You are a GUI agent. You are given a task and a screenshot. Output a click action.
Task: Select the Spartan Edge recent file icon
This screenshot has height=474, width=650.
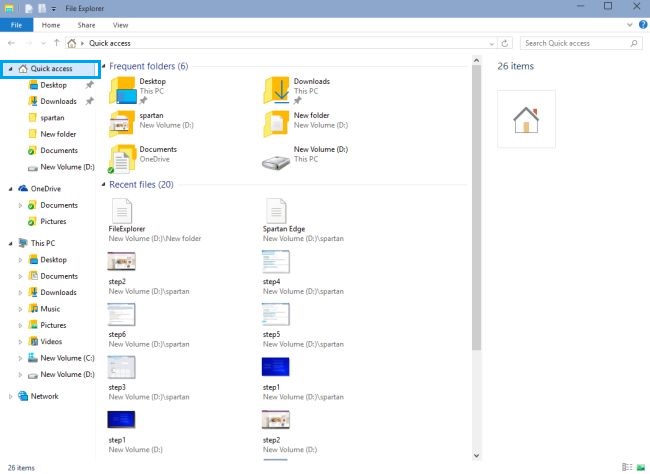(x=276, y=211)
